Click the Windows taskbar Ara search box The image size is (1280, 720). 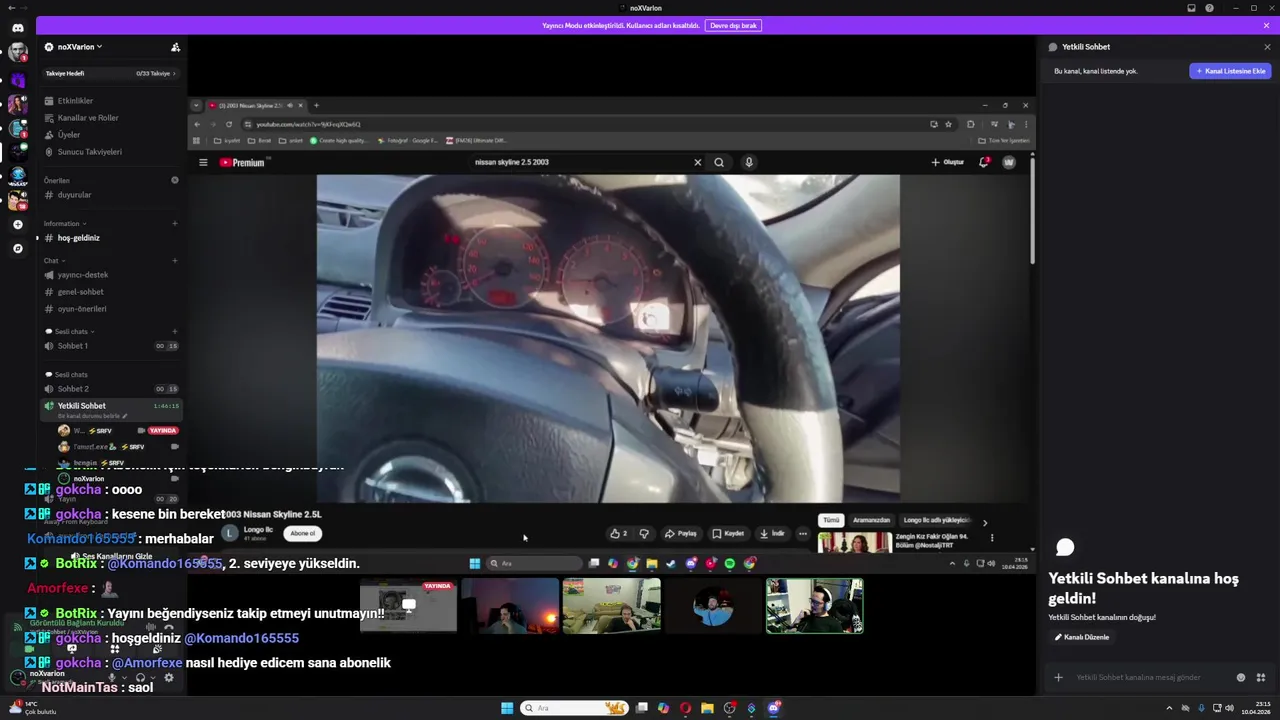click(573, 708)
